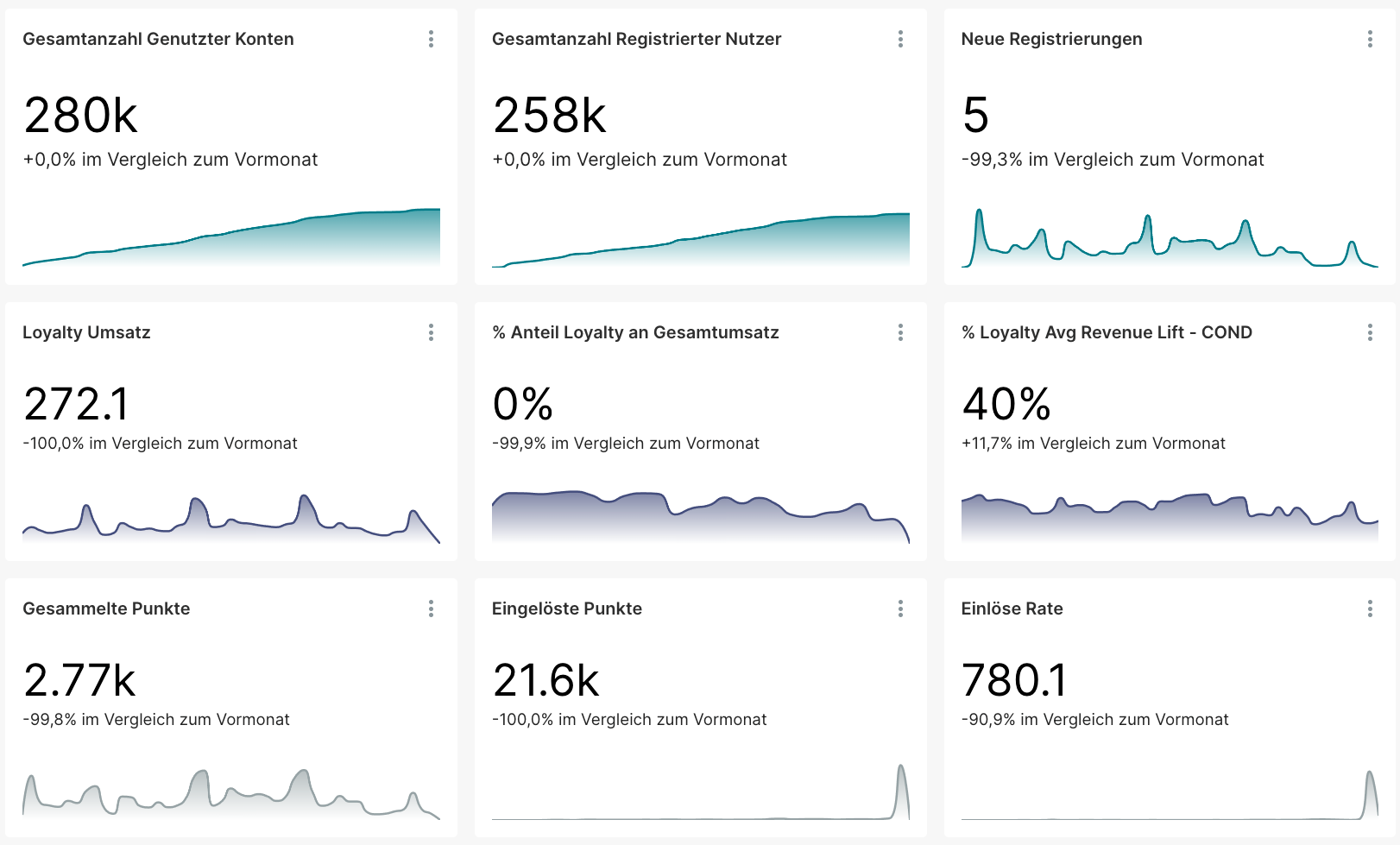Open the options menu on Gesamtanzahl Genutzter Konten
1400x845 pixels.
[x=431, y=39]
